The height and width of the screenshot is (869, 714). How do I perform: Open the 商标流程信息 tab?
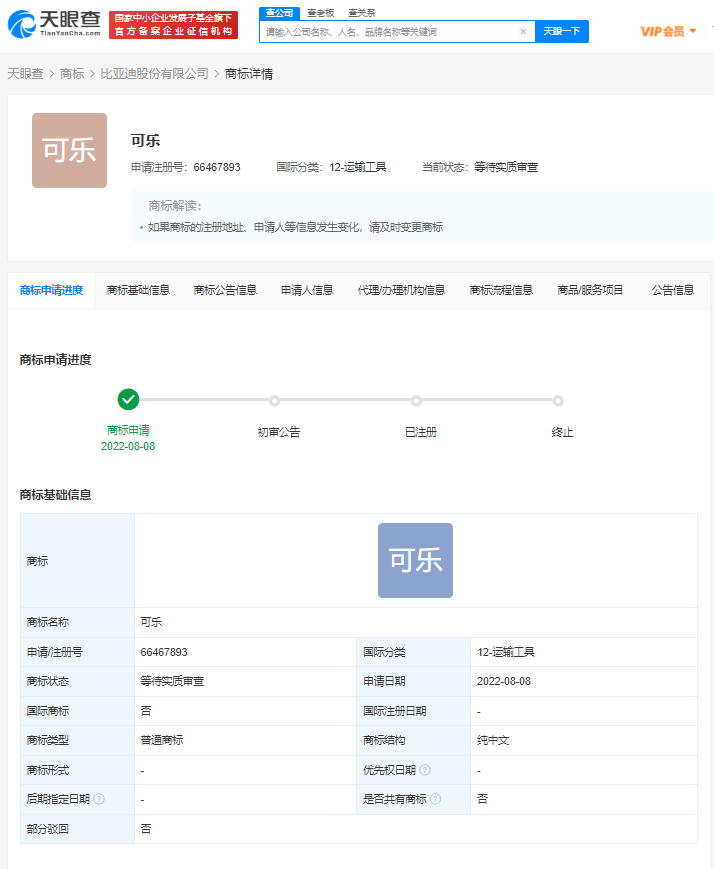coord(501,290)
